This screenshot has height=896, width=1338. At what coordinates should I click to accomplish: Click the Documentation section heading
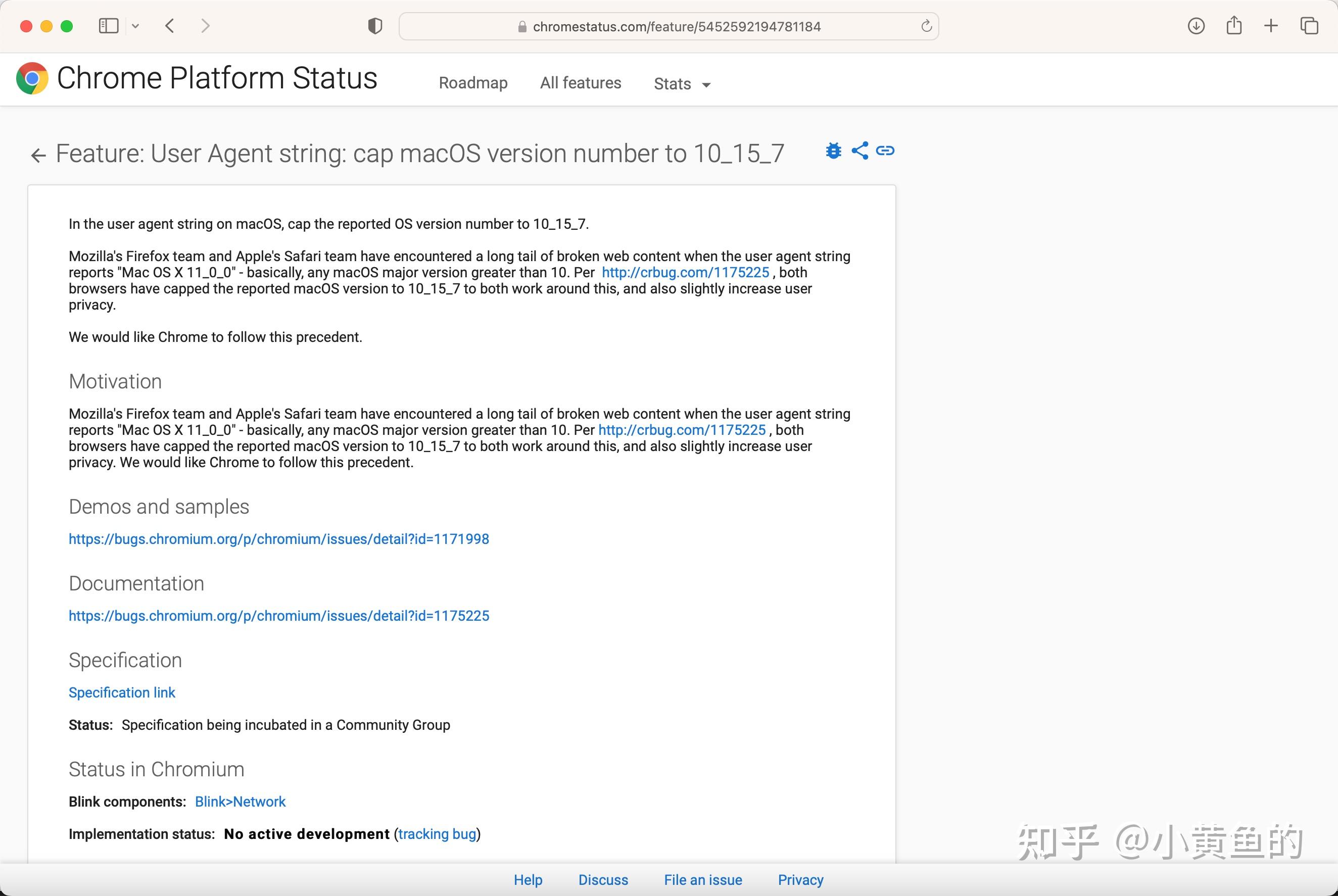[136, 583]
